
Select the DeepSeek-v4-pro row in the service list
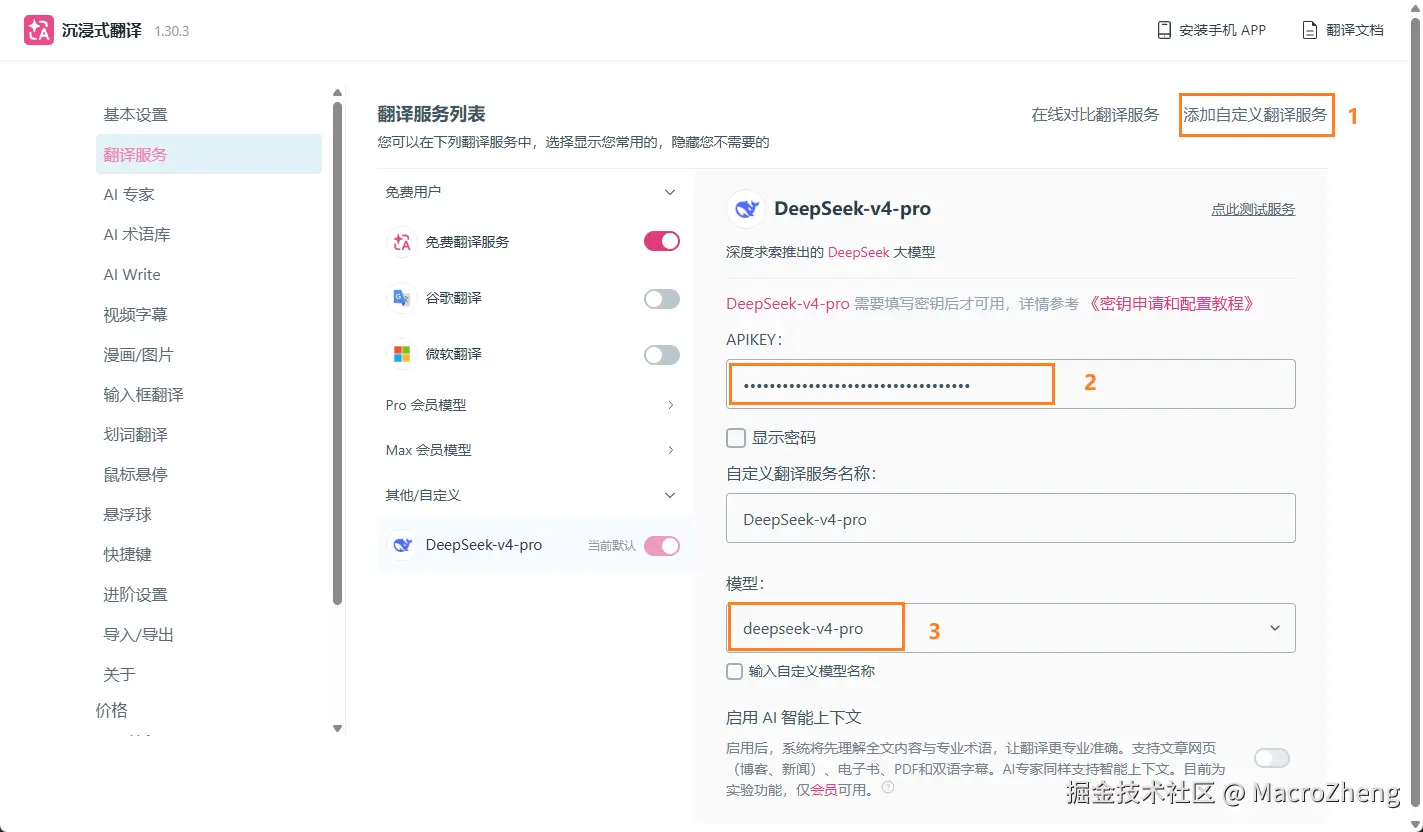[x=535, y=545]
